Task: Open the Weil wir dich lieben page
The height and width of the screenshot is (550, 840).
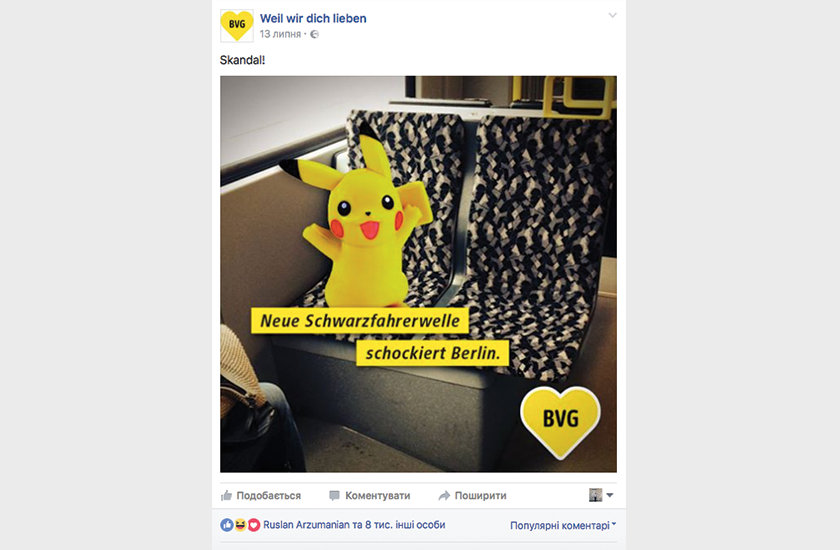Action: [x=313, y=19]
